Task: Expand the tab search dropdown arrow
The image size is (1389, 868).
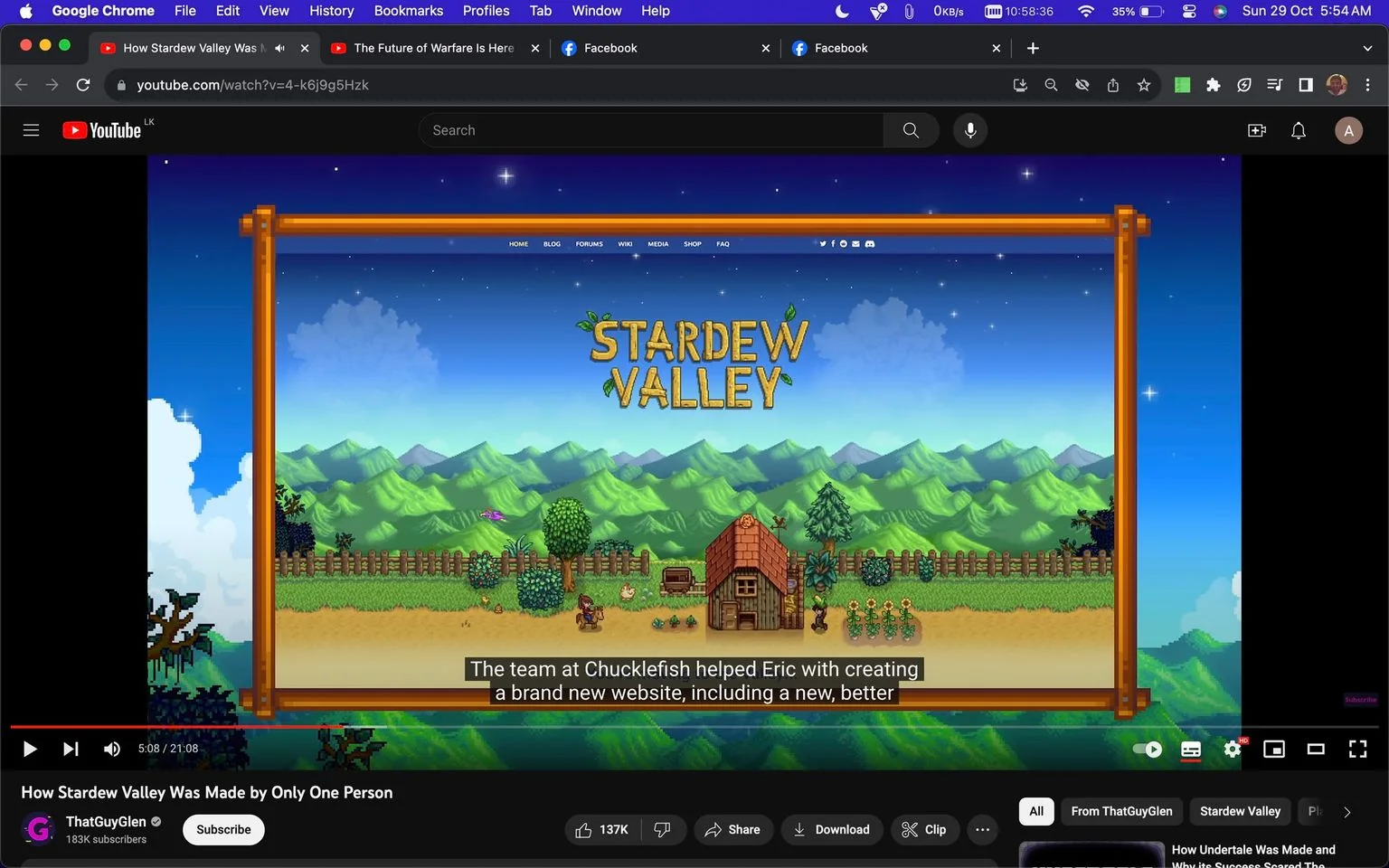Action: click(1367, 48)
